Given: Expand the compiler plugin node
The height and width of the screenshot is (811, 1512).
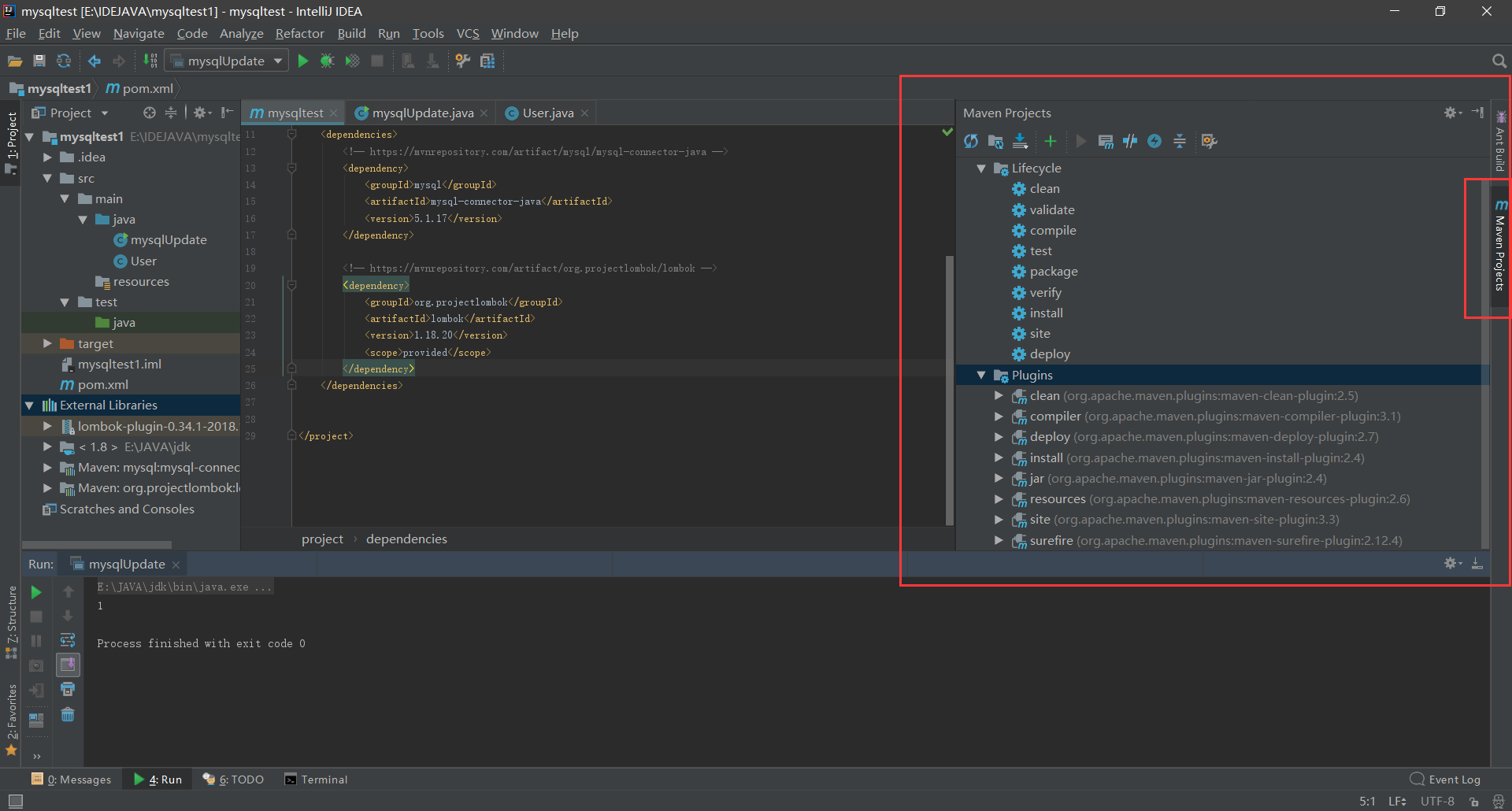Looking at the screenshot, I should coord(999,417).
